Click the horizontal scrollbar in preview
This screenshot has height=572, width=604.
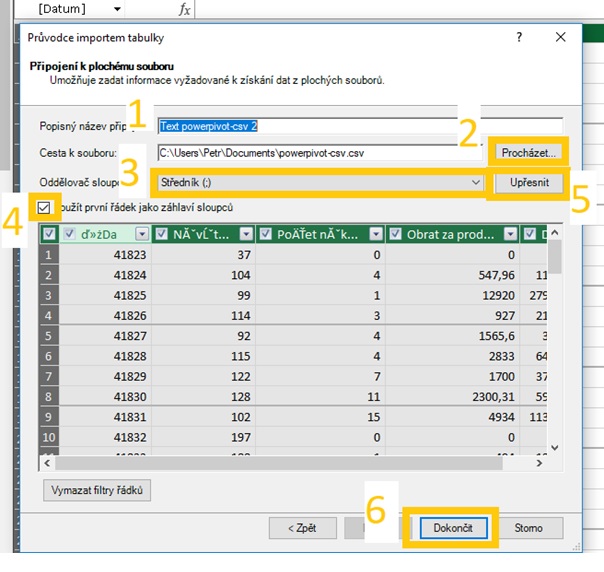click(x=279, y=463)
